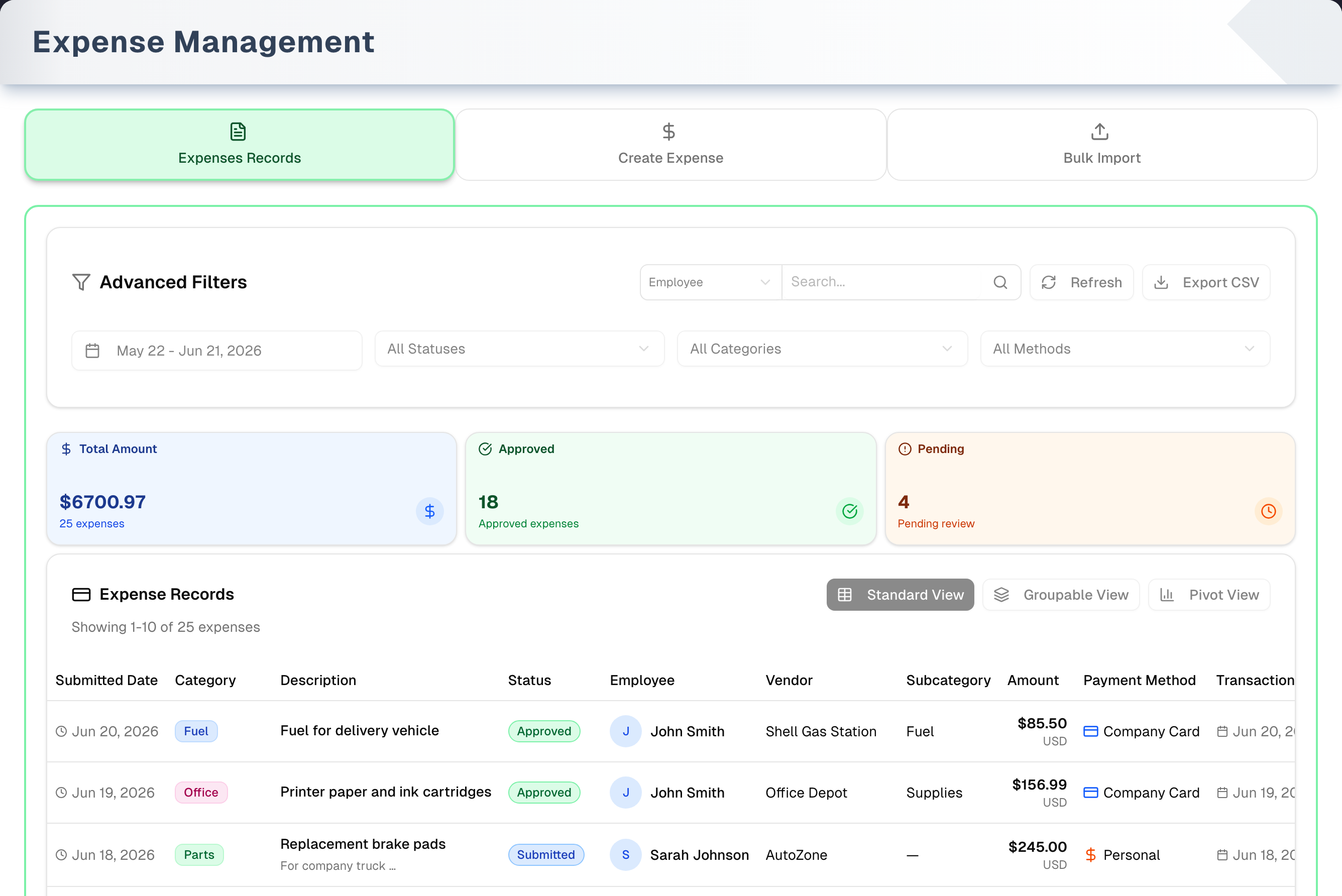Click the Submitted status badge
The height and width of the screenshot is (896, 1342).
click(x=545, y=854)
